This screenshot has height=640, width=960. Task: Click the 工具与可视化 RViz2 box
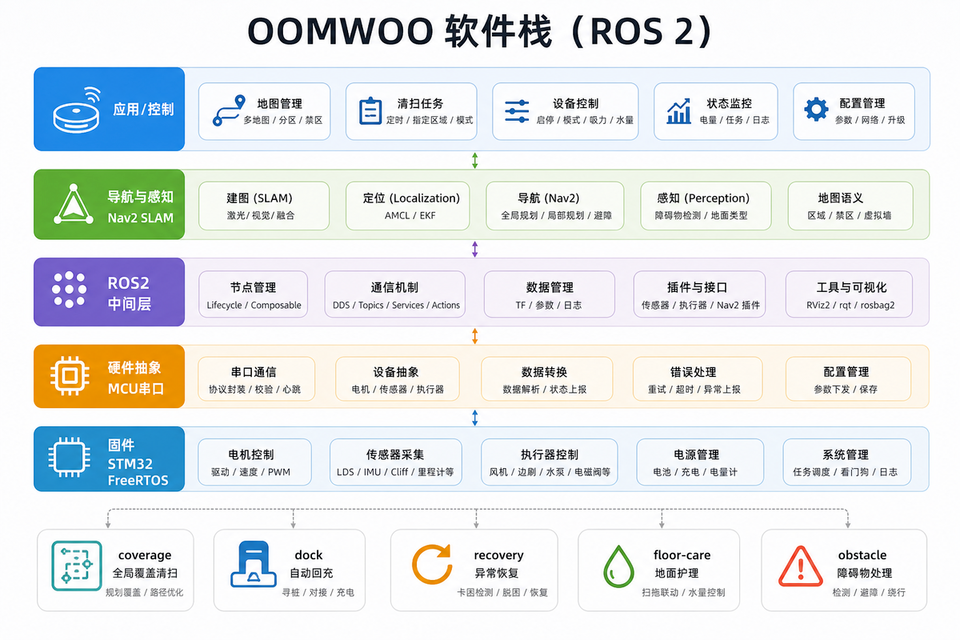[849, 295]
